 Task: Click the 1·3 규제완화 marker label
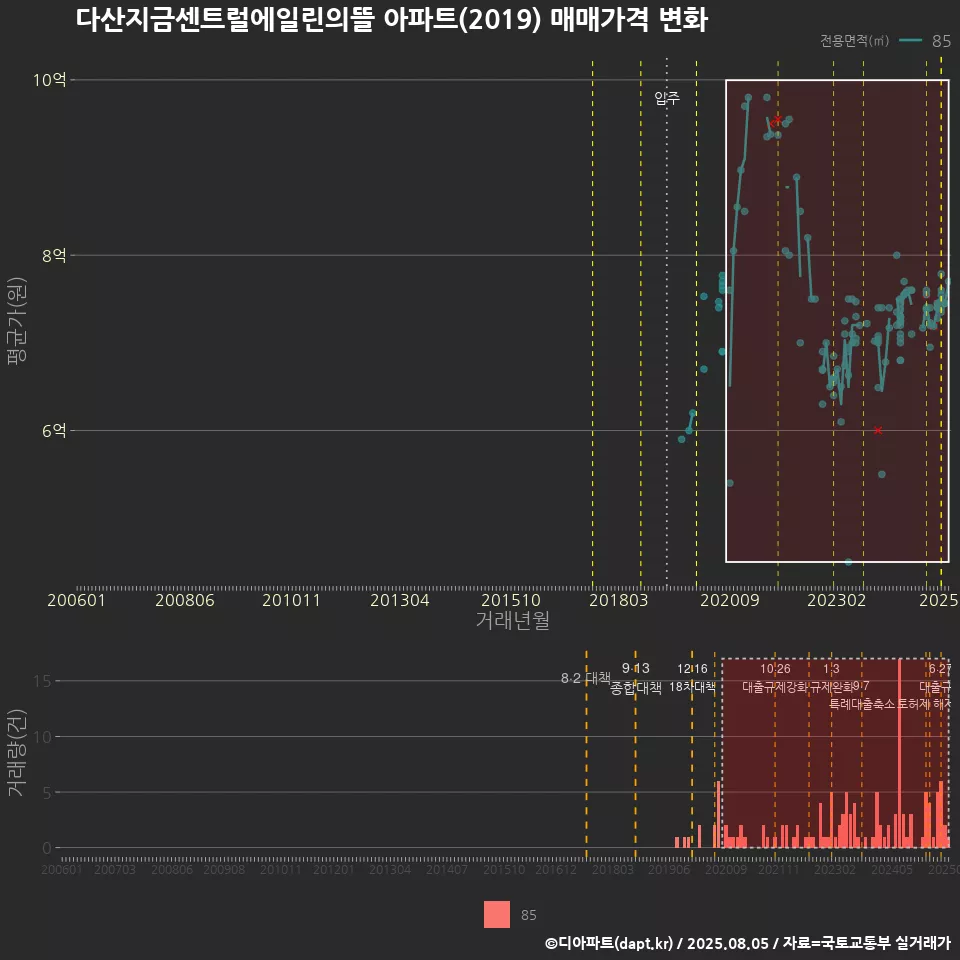(x=831, y=678)
